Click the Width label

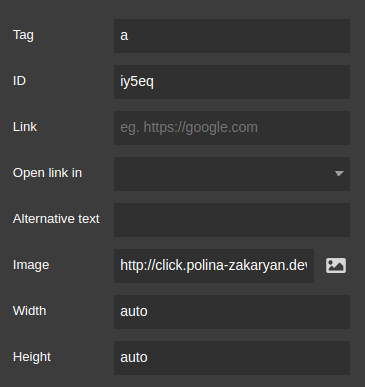click(29, 311)
